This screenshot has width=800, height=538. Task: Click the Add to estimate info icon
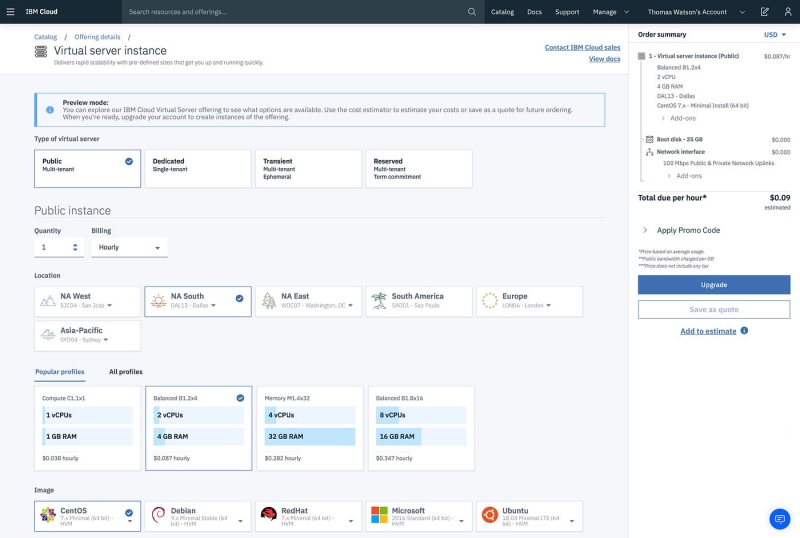click(744, 331)
